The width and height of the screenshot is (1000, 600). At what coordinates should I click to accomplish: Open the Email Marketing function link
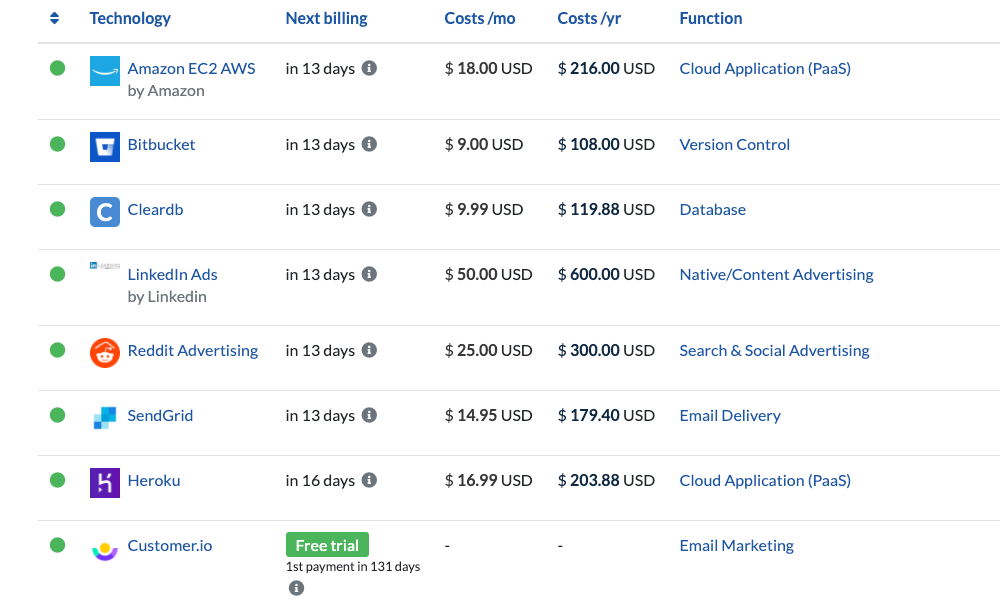pos(737,546)
